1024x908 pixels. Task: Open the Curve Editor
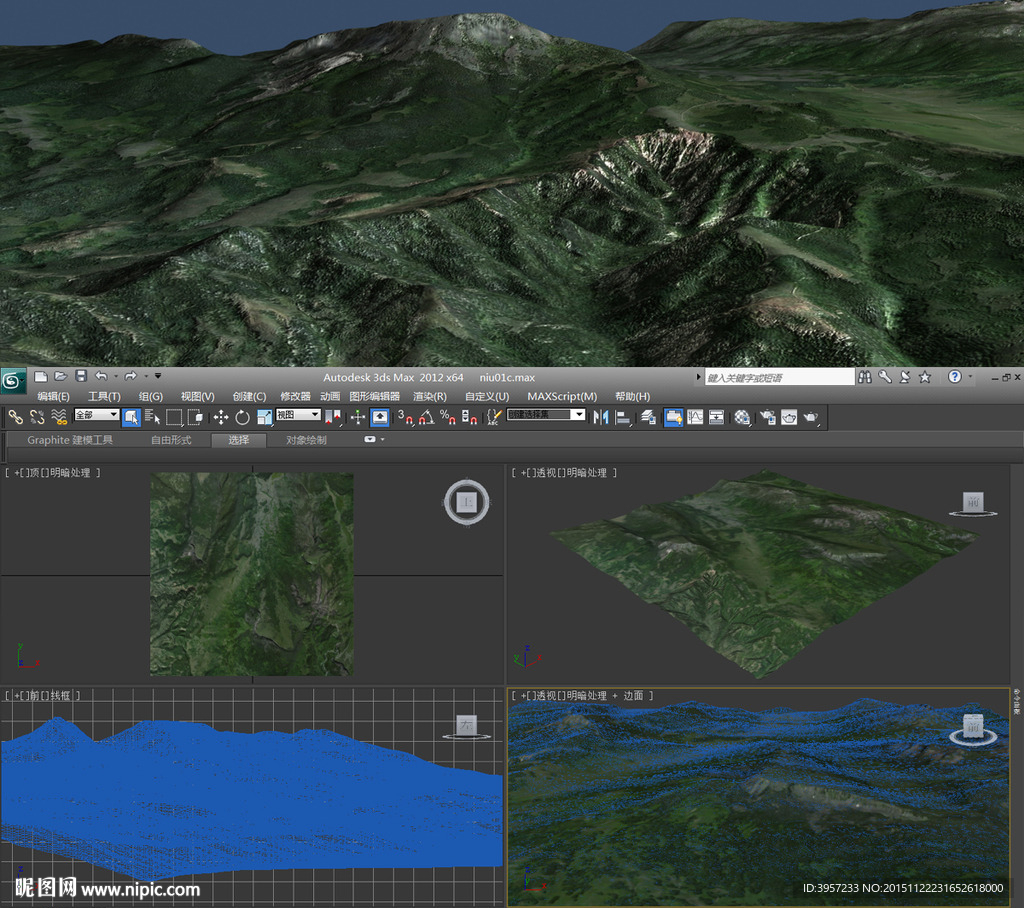pyautogui.click(x=695, y=417)
